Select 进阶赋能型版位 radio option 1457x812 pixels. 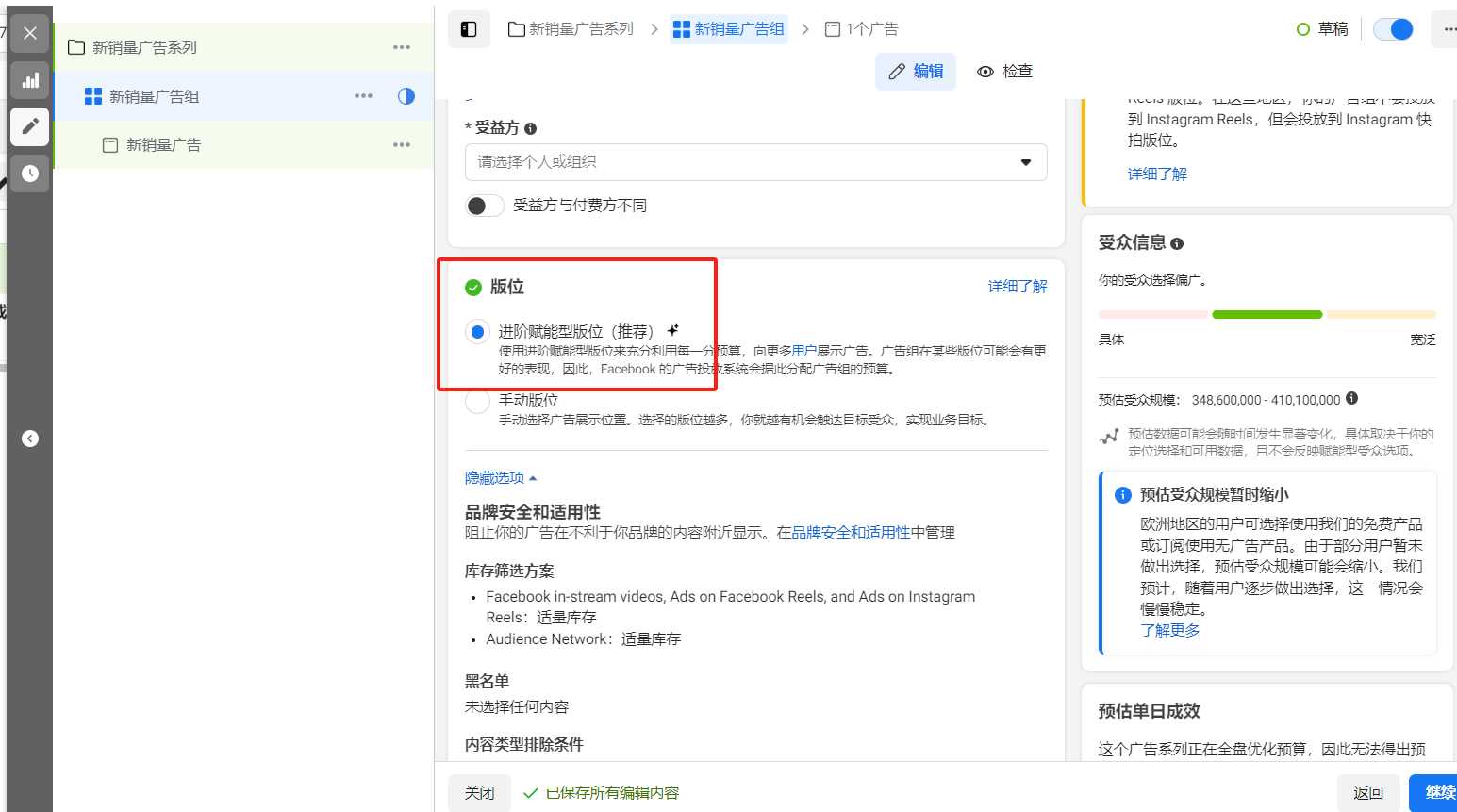477,331
